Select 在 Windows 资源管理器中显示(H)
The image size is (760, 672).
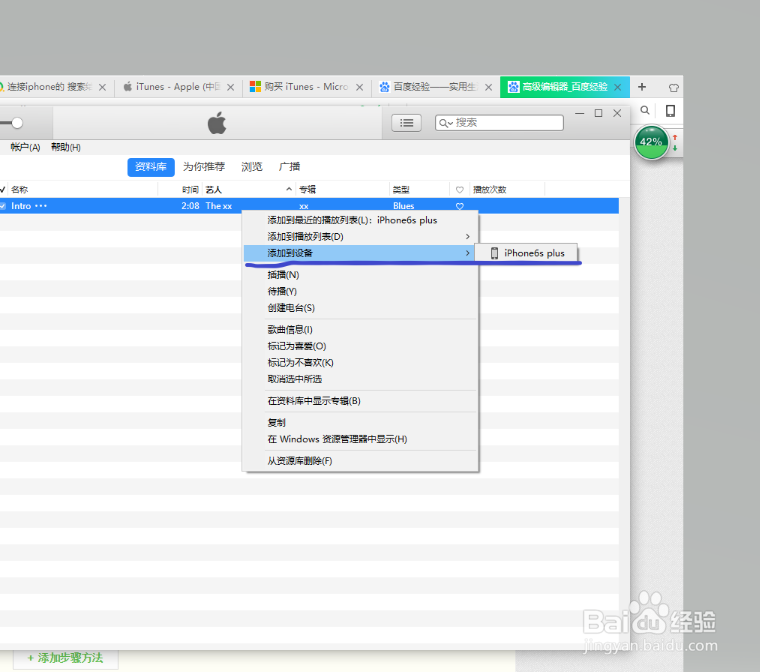[360, 439]
